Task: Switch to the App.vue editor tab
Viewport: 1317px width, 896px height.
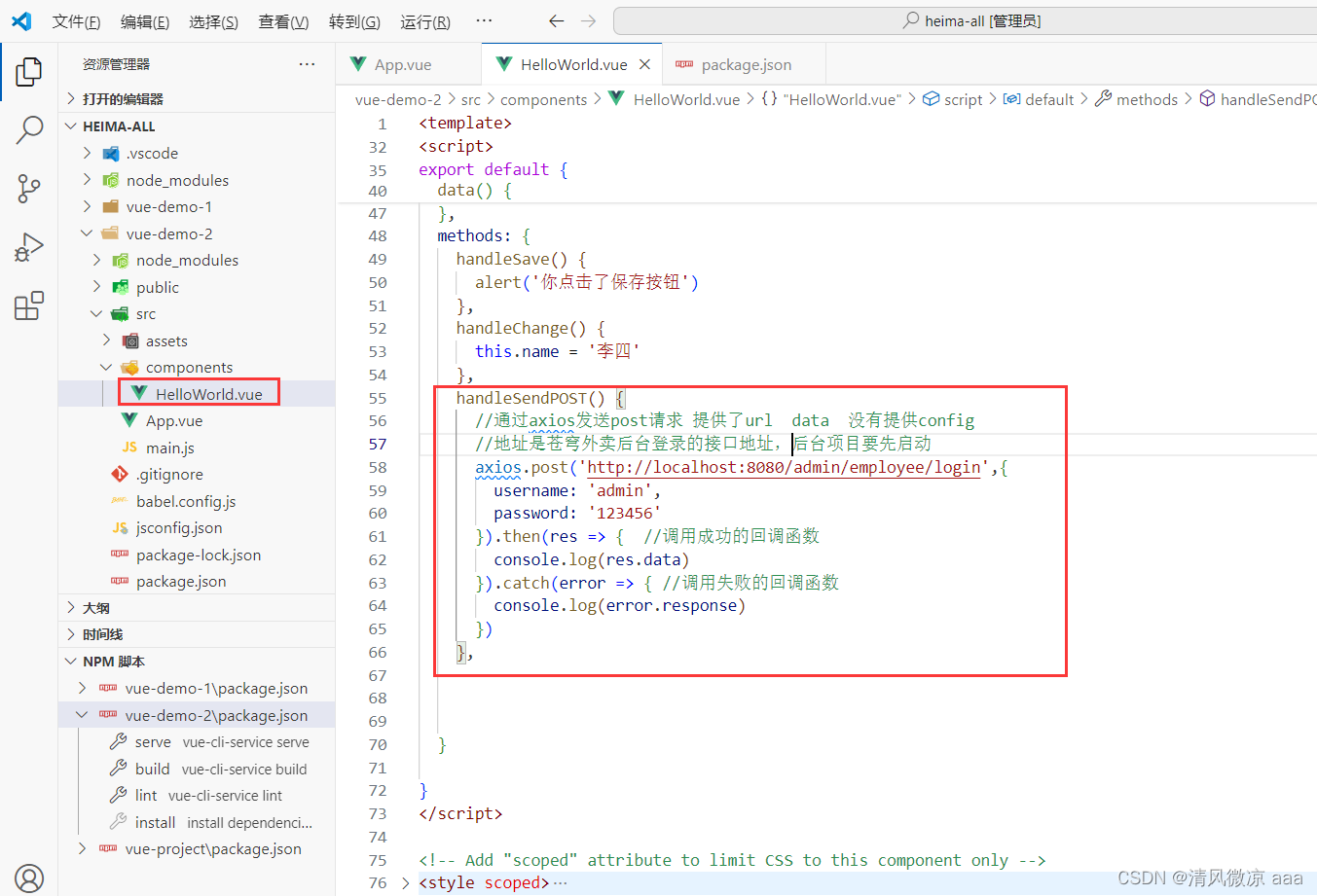Action: [x=410, y=64]
